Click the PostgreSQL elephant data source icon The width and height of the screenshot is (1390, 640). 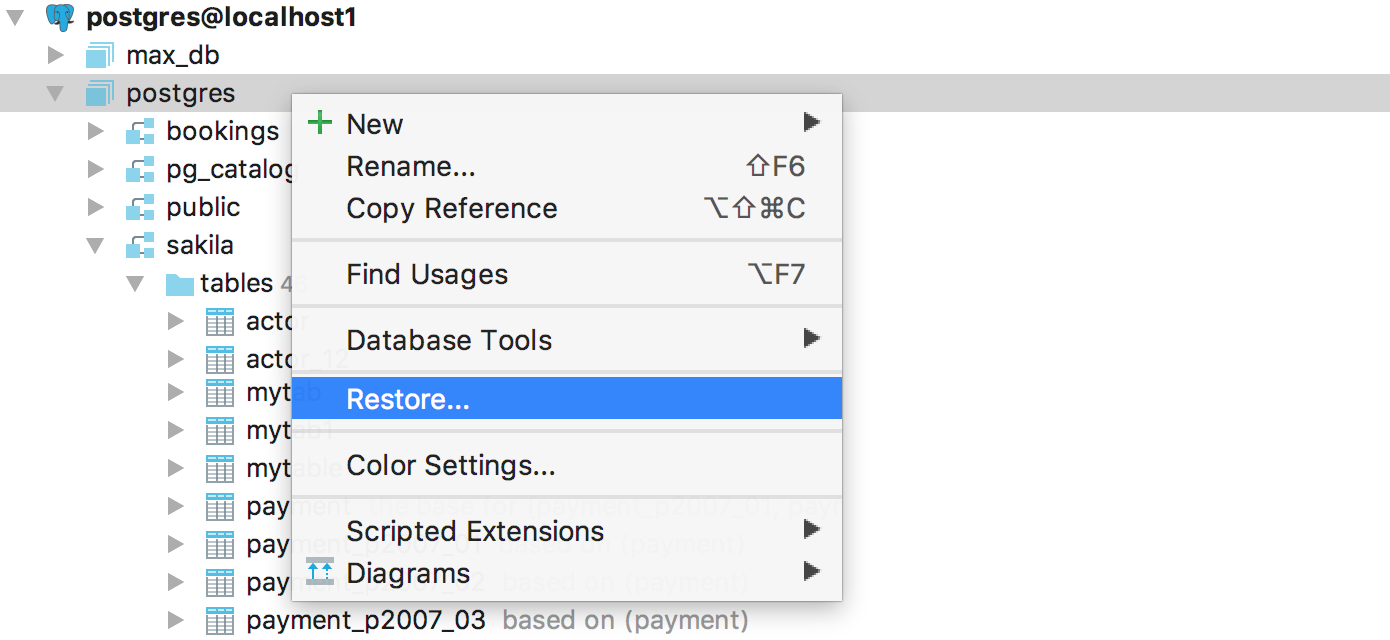coord(61,17)
